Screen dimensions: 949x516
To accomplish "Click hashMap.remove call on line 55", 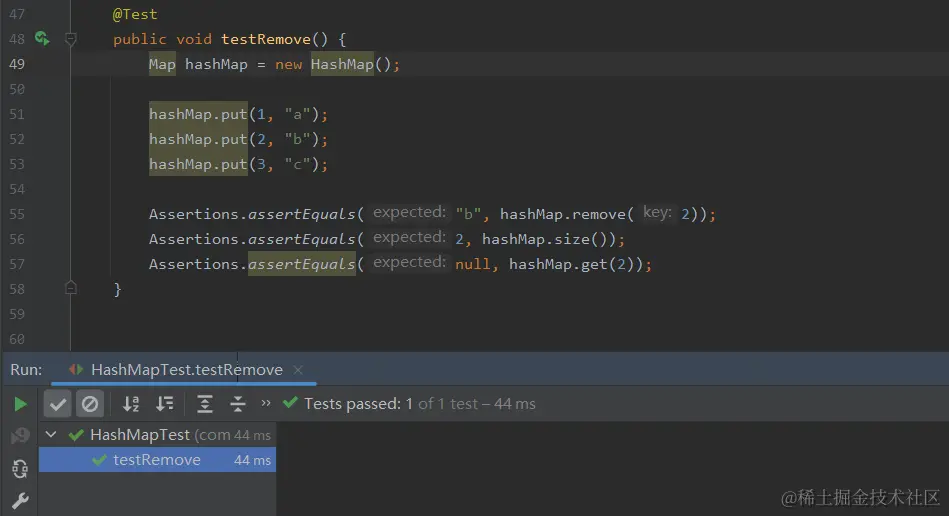I will 601,214.
